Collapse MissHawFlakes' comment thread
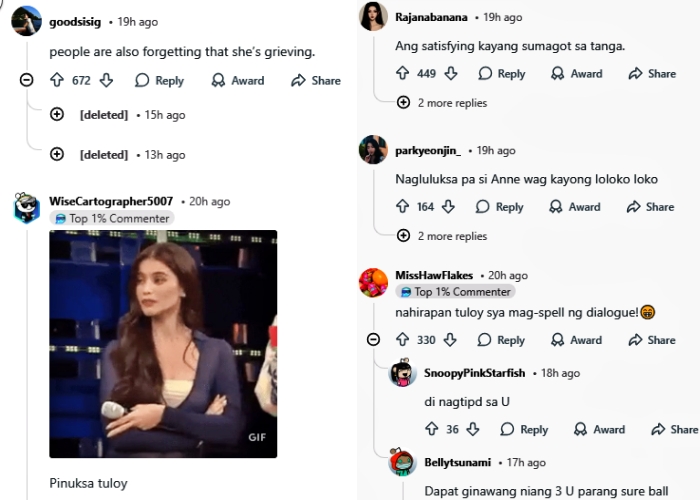 coord(373,340)
